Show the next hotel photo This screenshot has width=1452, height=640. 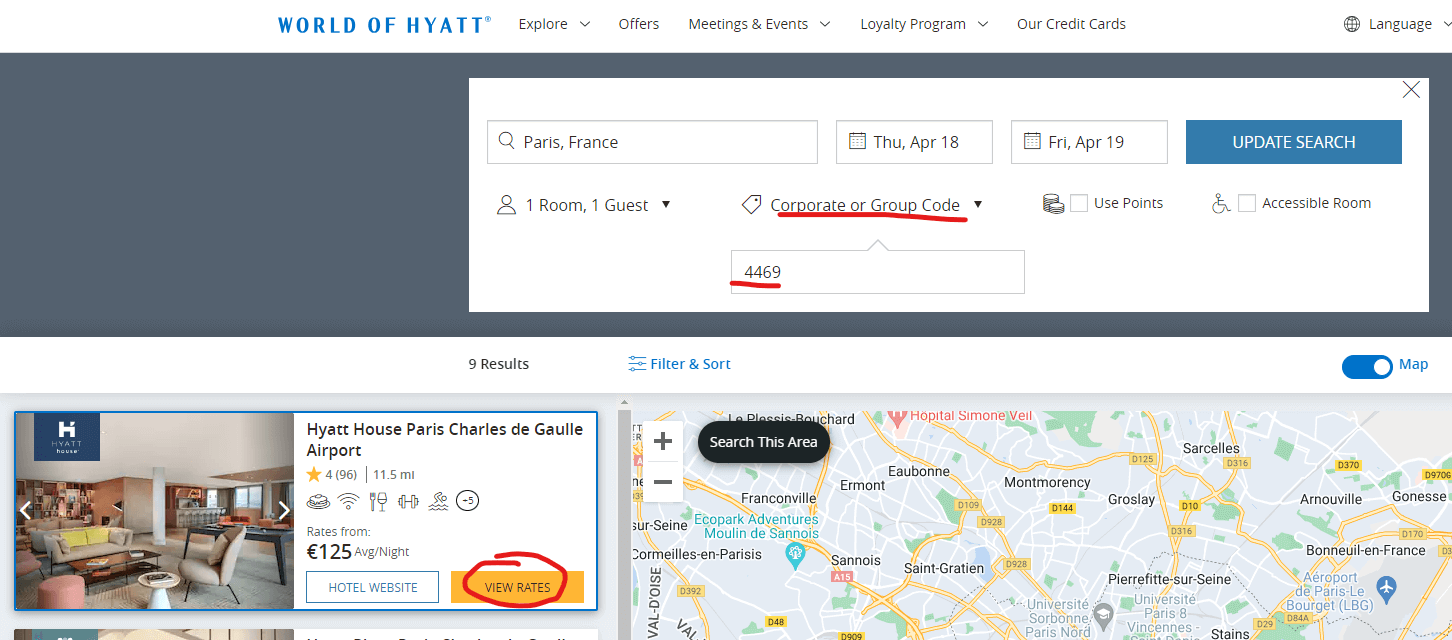(x=284, y=510)
